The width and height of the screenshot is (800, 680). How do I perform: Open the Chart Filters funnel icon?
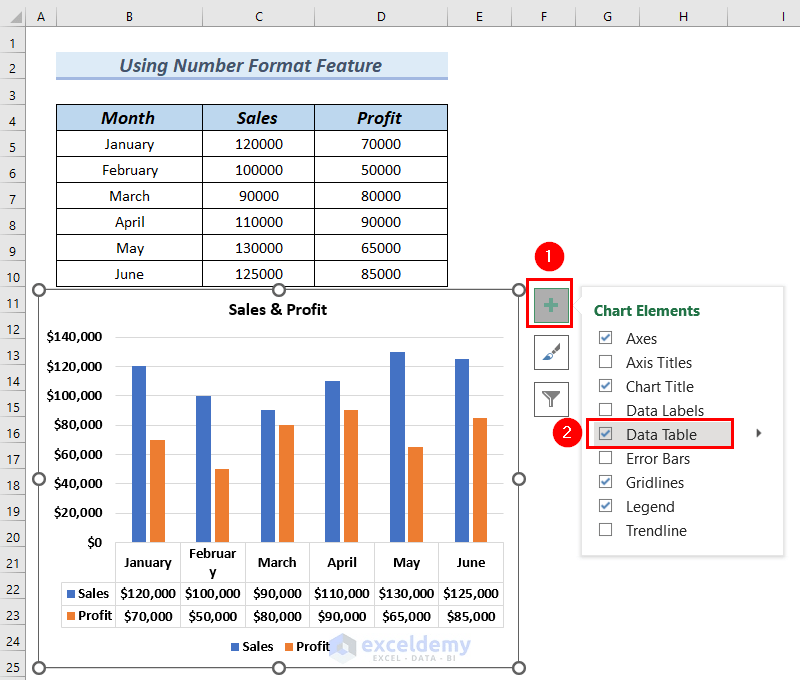(x=550, y=399)
